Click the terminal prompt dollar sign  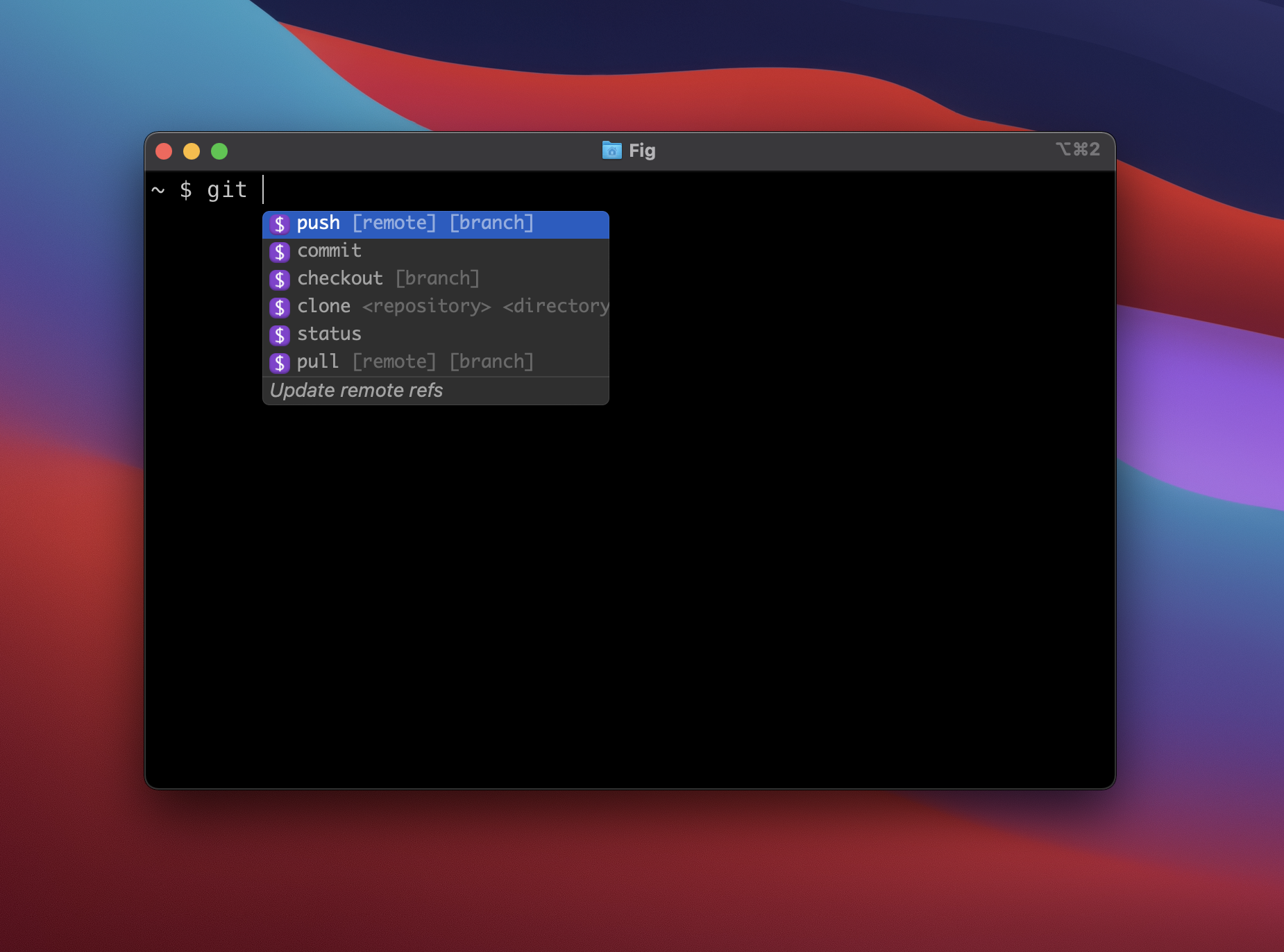pyautogui.click(x=185, y=190)
